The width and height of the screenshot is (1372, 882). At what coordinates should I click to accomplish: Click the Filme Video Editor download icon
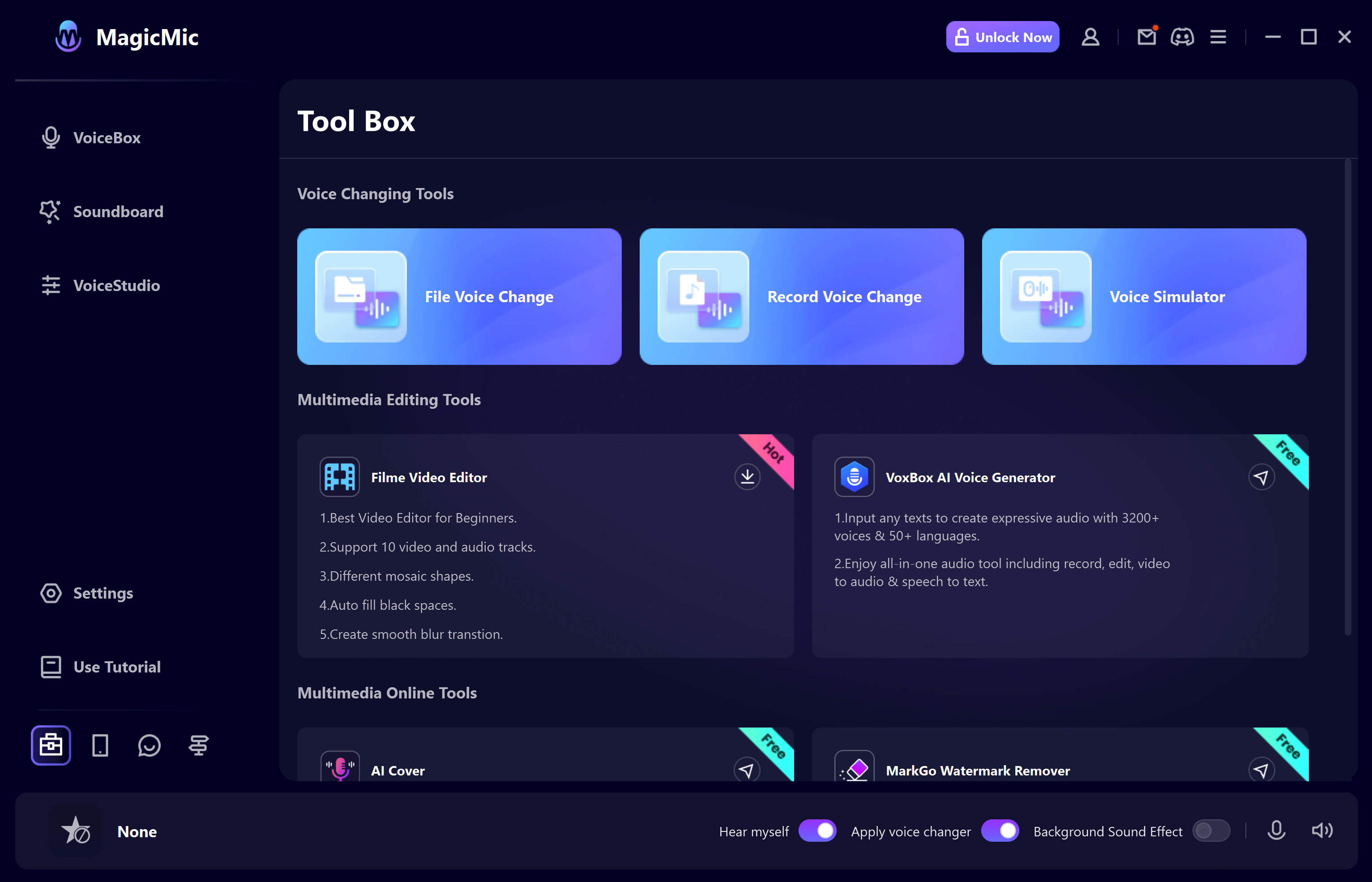tap(747, 476)
